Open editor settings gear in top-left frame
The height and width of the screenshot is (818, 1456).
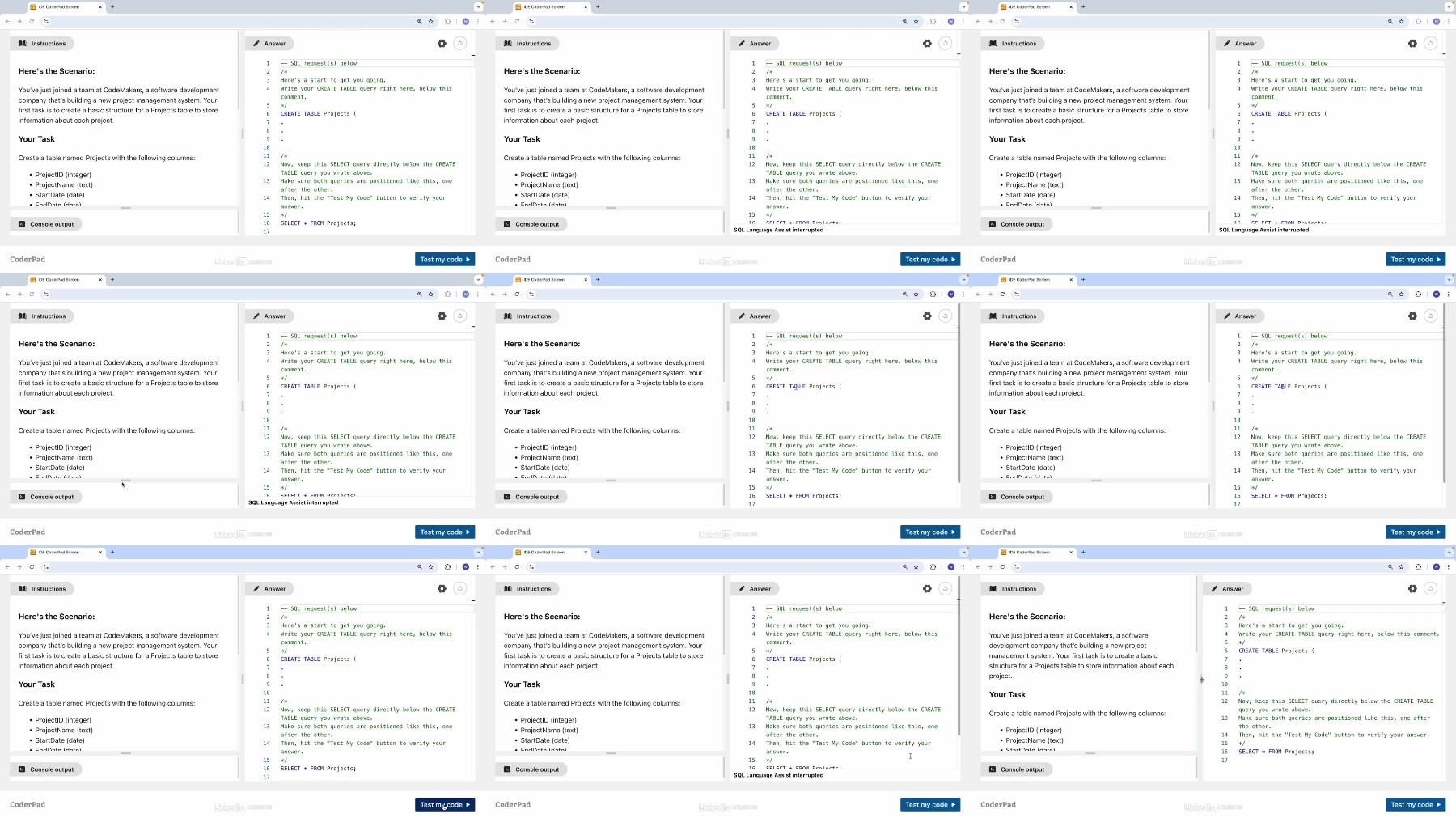point(442,44)
